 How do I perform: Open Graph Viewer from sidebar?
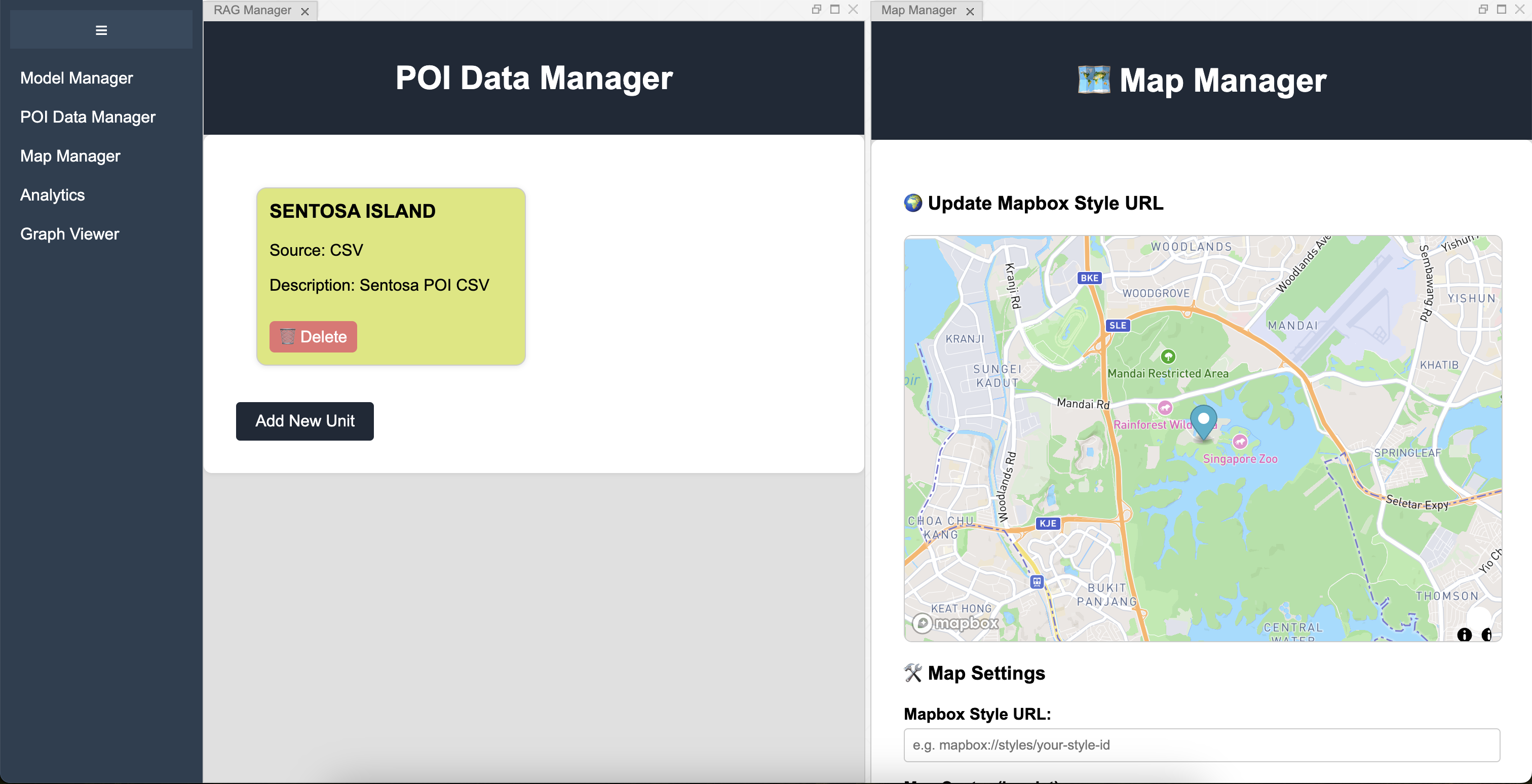pos(69,233)
